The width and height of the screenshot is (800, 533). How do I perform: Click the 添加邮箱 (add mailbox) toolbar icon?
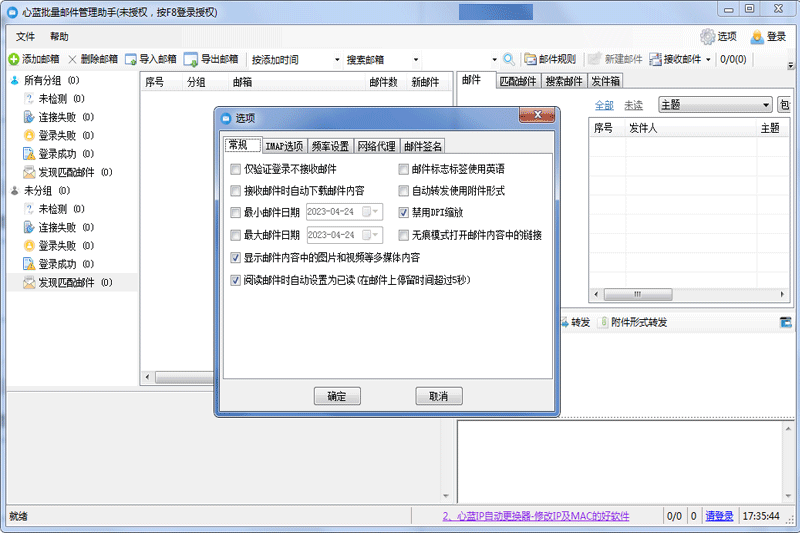click(14, 59)
